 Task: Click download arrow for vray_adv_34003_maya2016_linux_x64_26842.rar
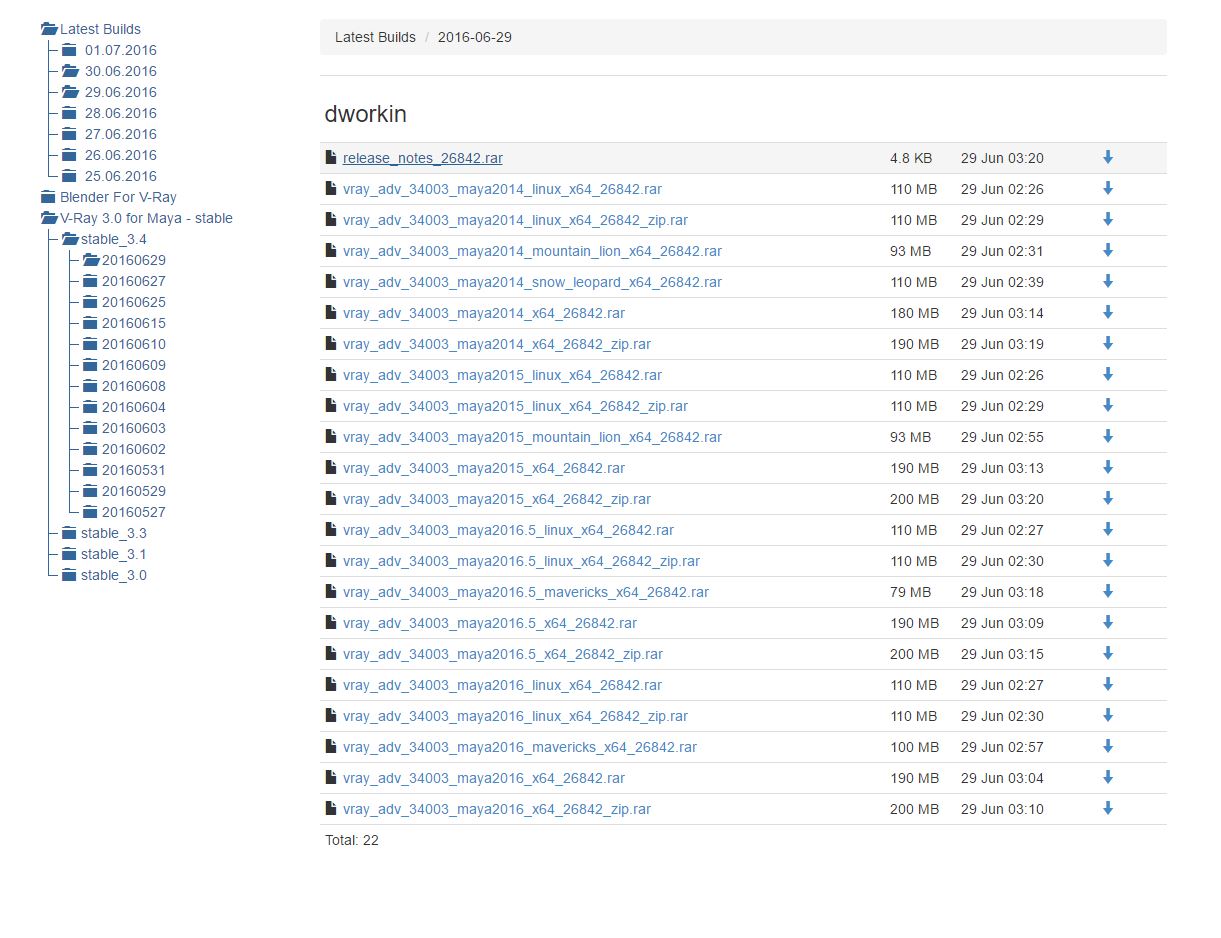pyautogui.click(x=1108, y=685)
